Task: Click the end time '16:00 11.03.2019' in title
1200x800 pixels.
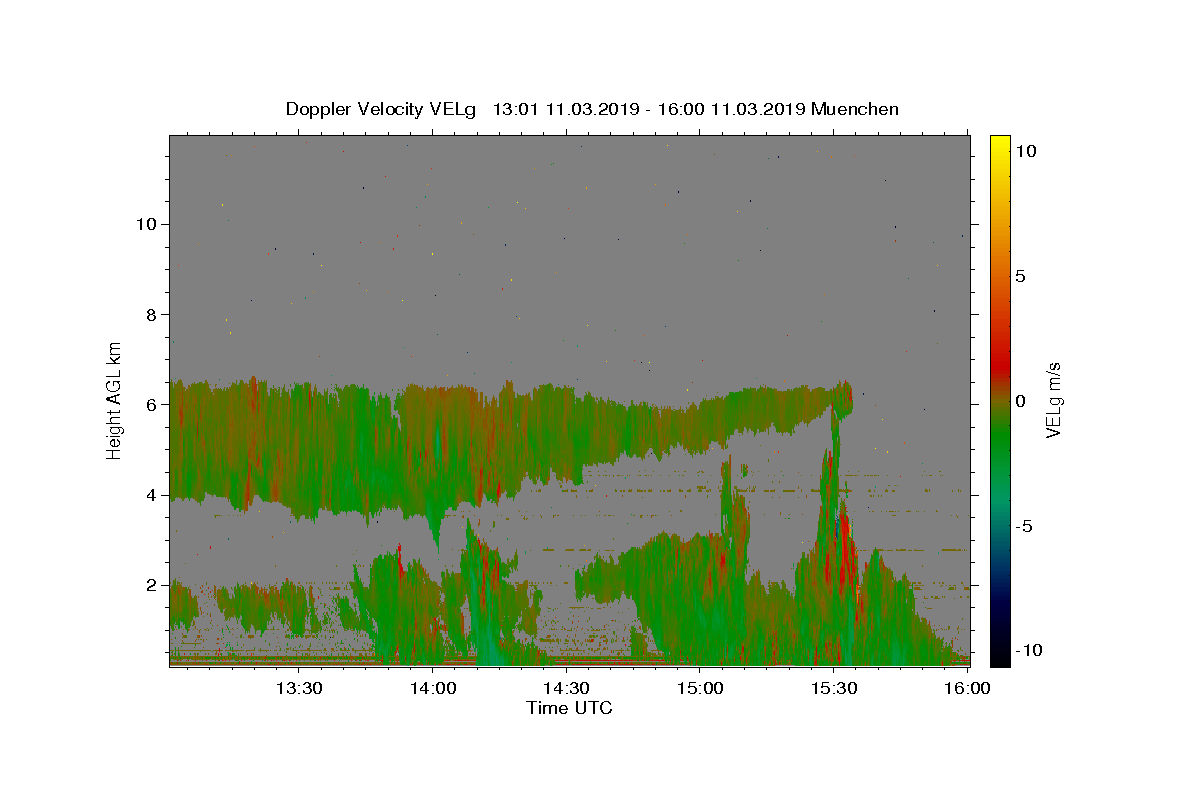Action: tap(734, 110)
